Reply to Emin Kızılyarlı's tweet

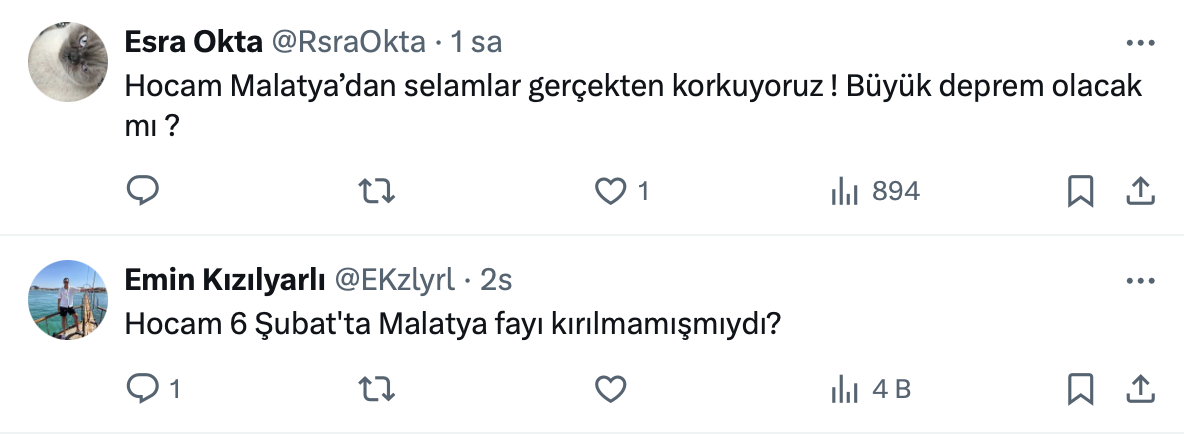tap(143, 388)
